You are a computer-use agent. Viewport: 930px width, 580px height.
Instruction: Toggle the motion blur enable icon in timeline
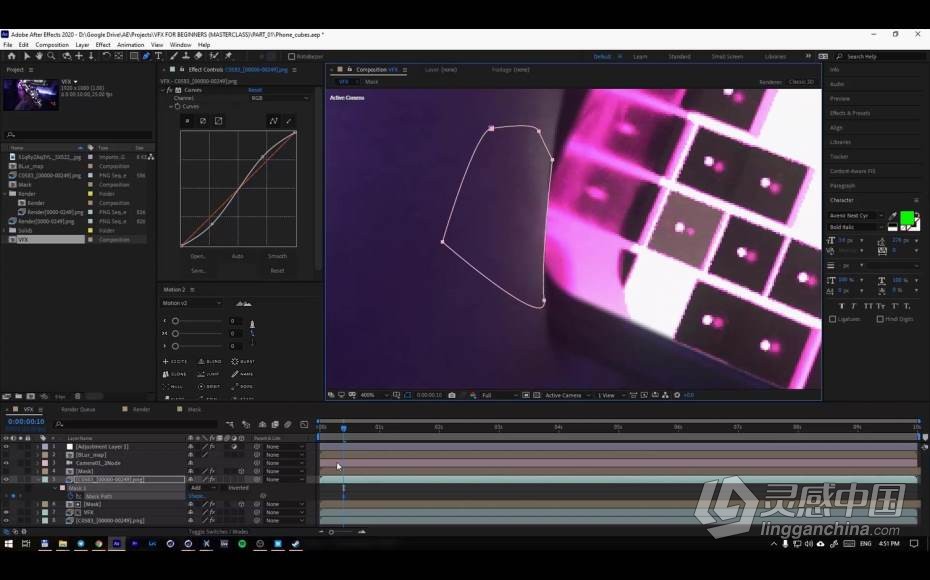[288, 425]
